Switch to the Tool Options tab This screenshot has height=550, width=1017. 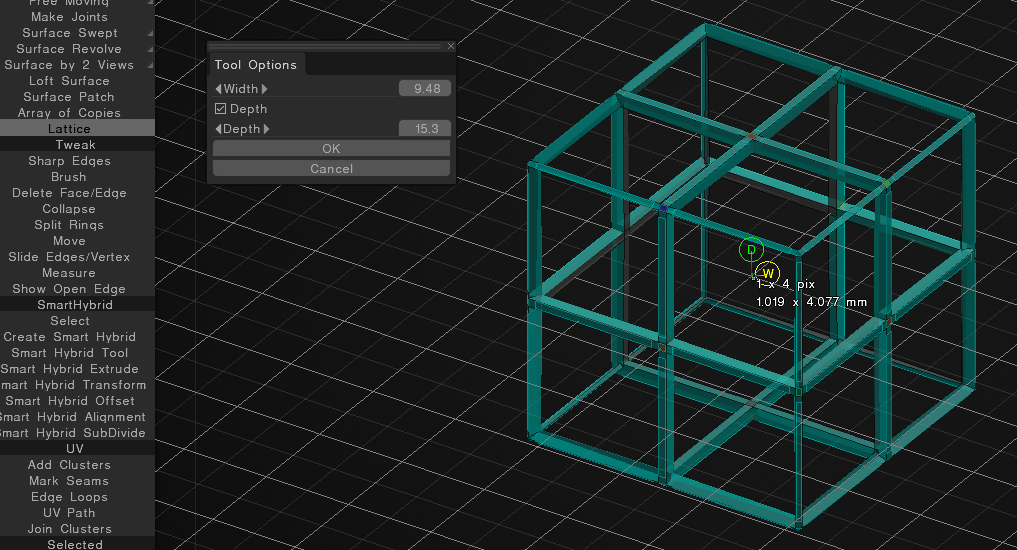tap(256, 65)
